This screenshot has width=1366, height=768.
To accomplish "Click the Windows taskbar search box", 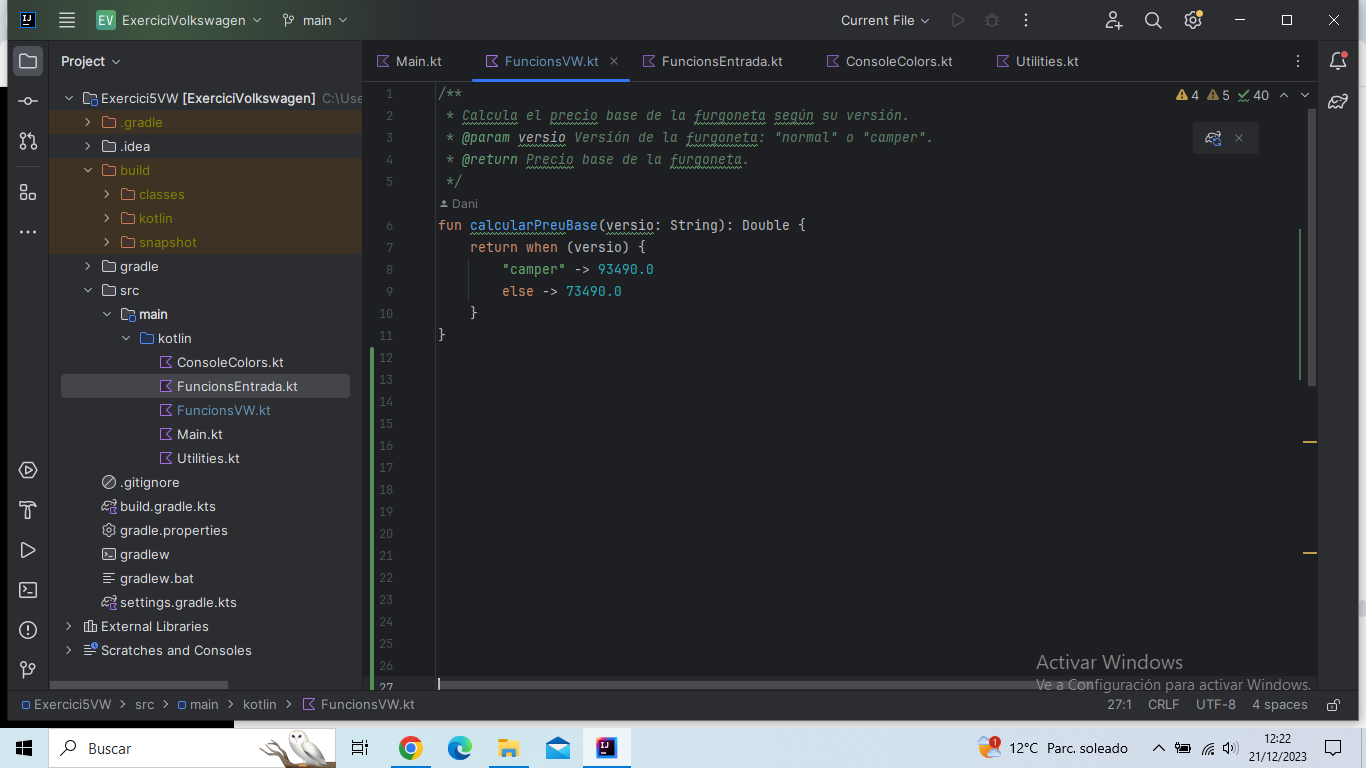I will pos(190,747).
